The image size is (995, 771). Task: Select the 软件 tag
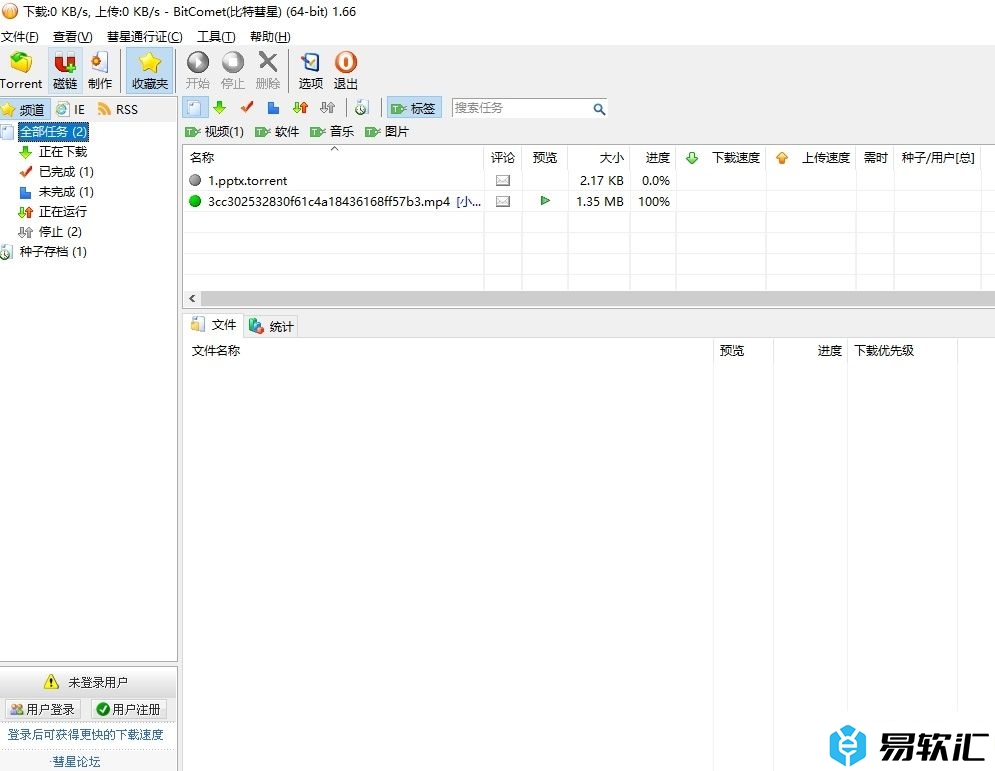point(277,131)
